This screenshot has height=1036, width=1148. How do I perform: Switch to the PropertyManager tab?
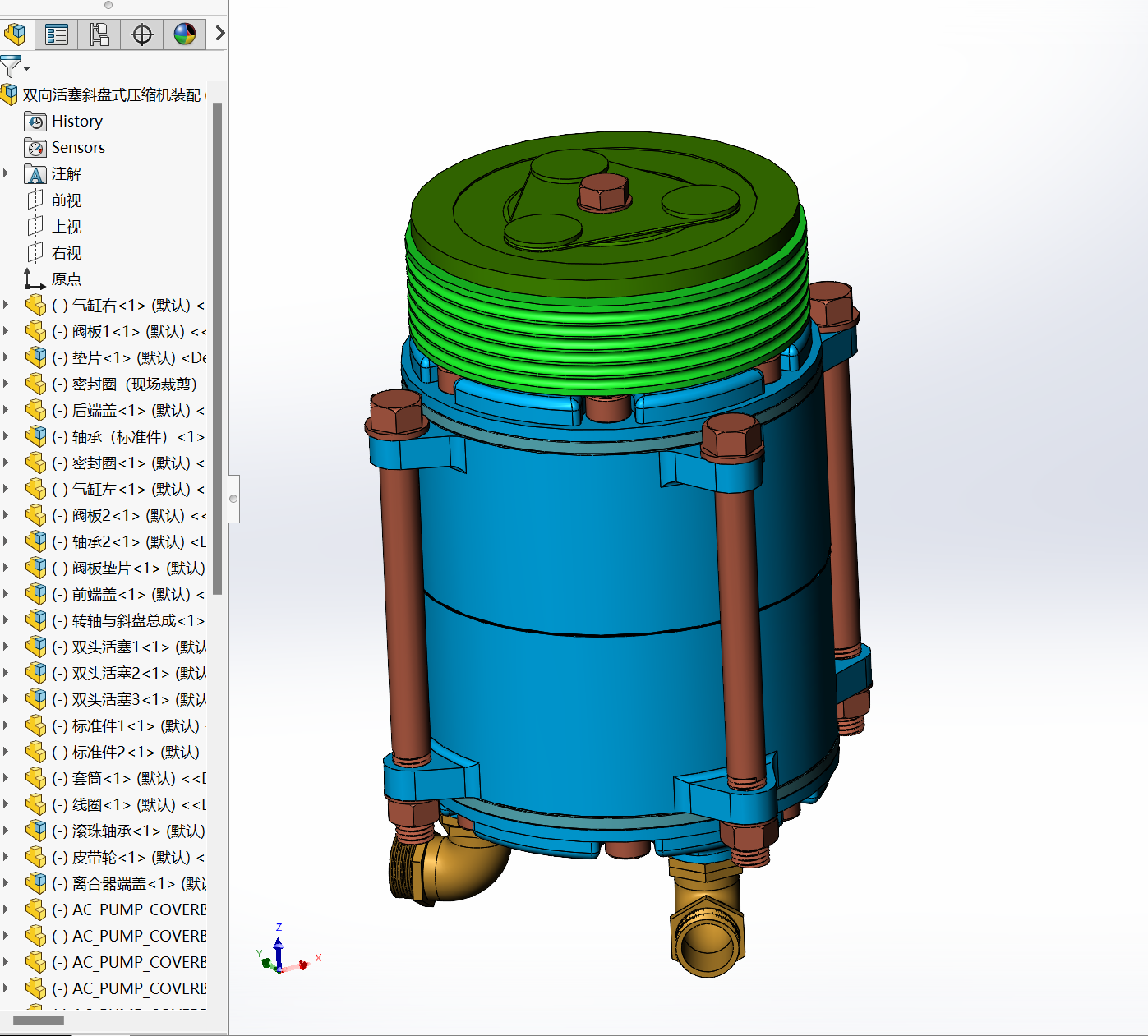click(57, 34)
